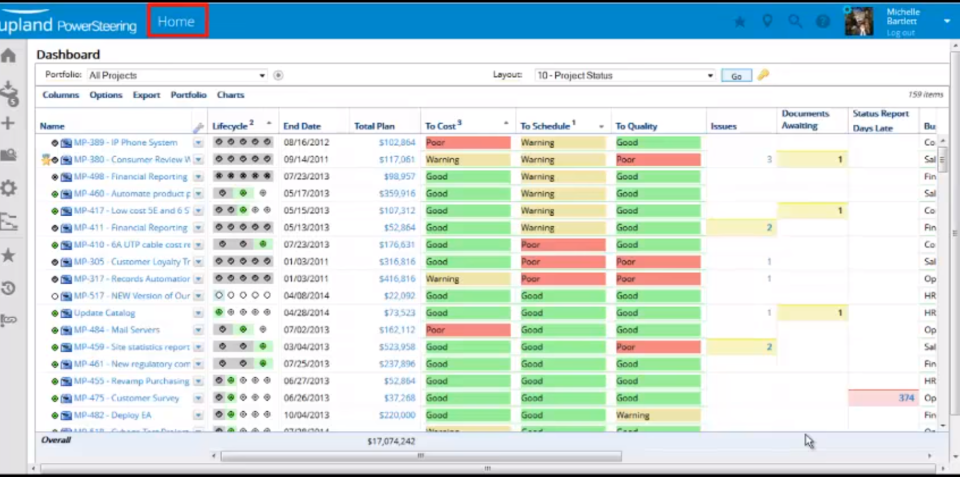Click the grid's horizontal scrollbar thumb

[x=421, y=456]
